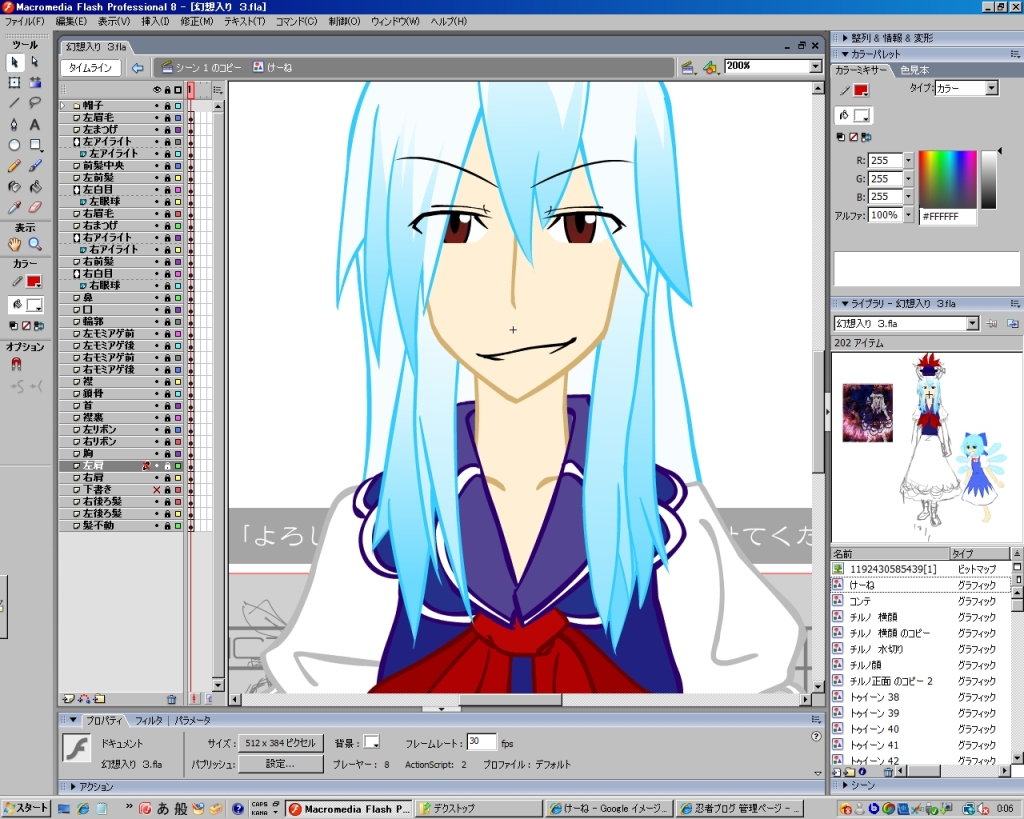Toggle outline view of 前髪中央 layer

click(x=178, y=166)
